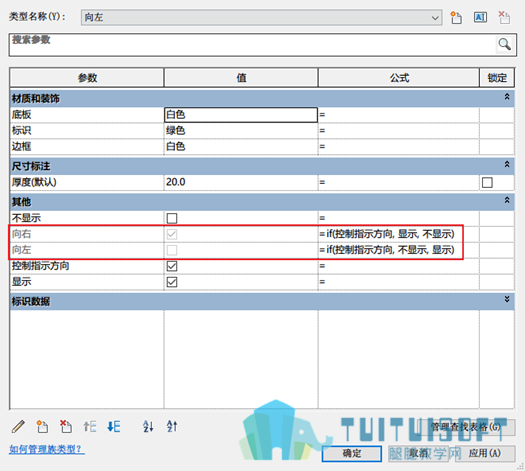Screen dimensions: 525x471
Task: Click the Delete Parameter icon at bottom
Action: pyautogui.click(x=66, y=427)
